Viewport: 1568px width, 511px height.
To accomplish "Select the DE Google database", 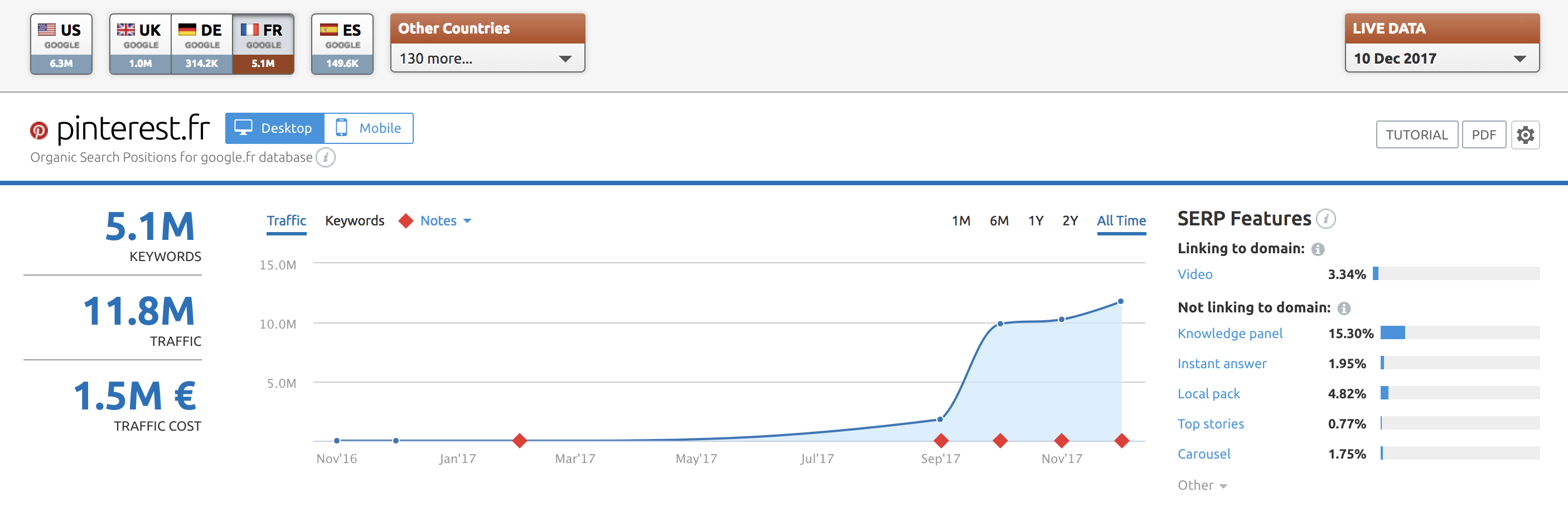I will [x=202, y=44].
